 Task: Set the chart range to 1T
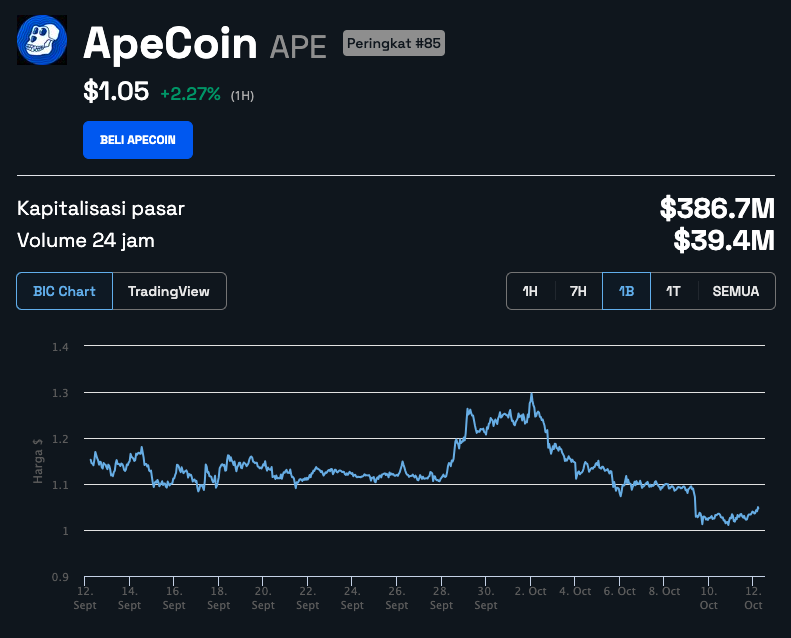673,292
